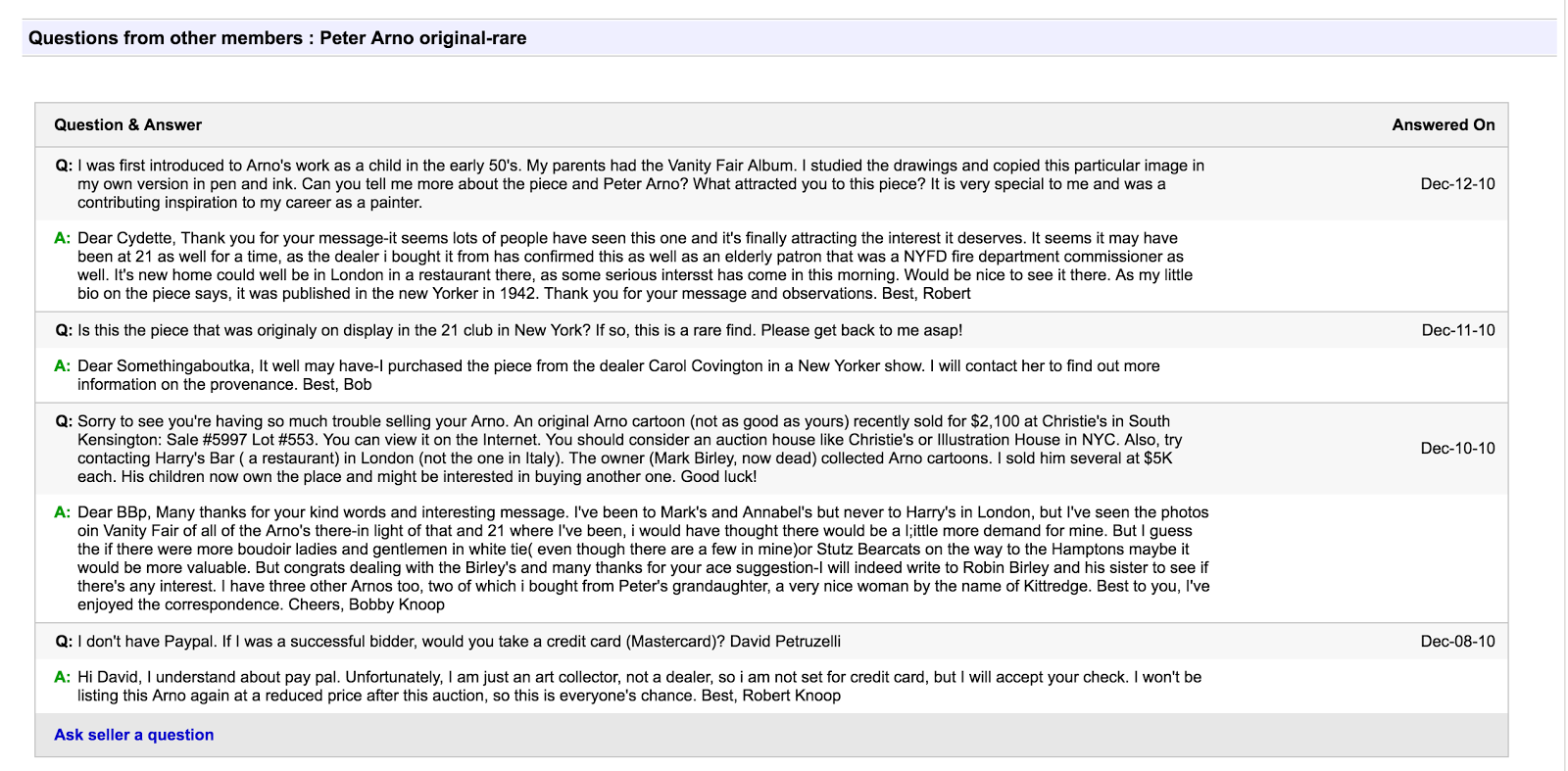Click the Q: label of the first question
The height and width of the screenshot is (771, 1568).
click(64, 166)
